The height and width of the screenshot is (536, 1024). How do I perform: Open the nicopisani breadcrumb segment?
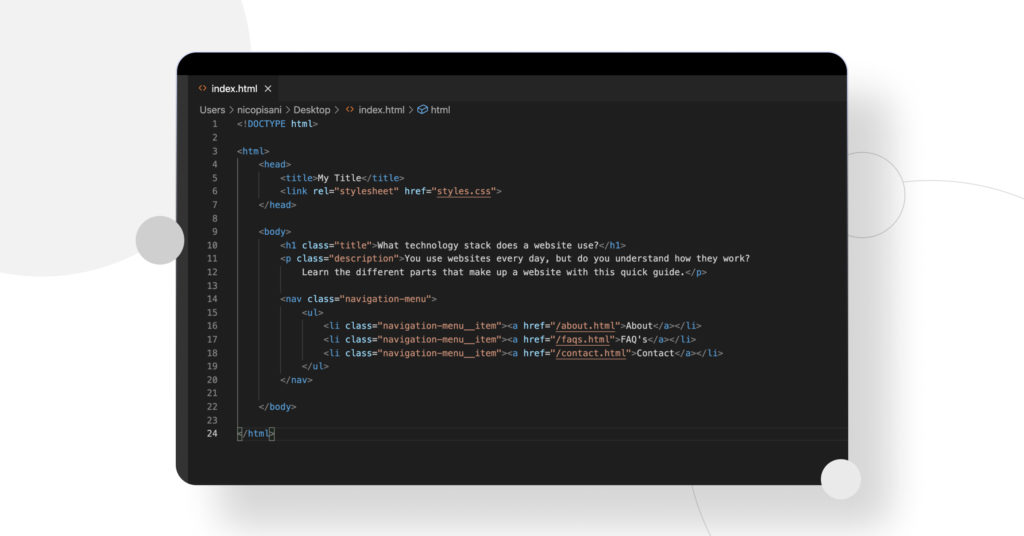[259, 110]
